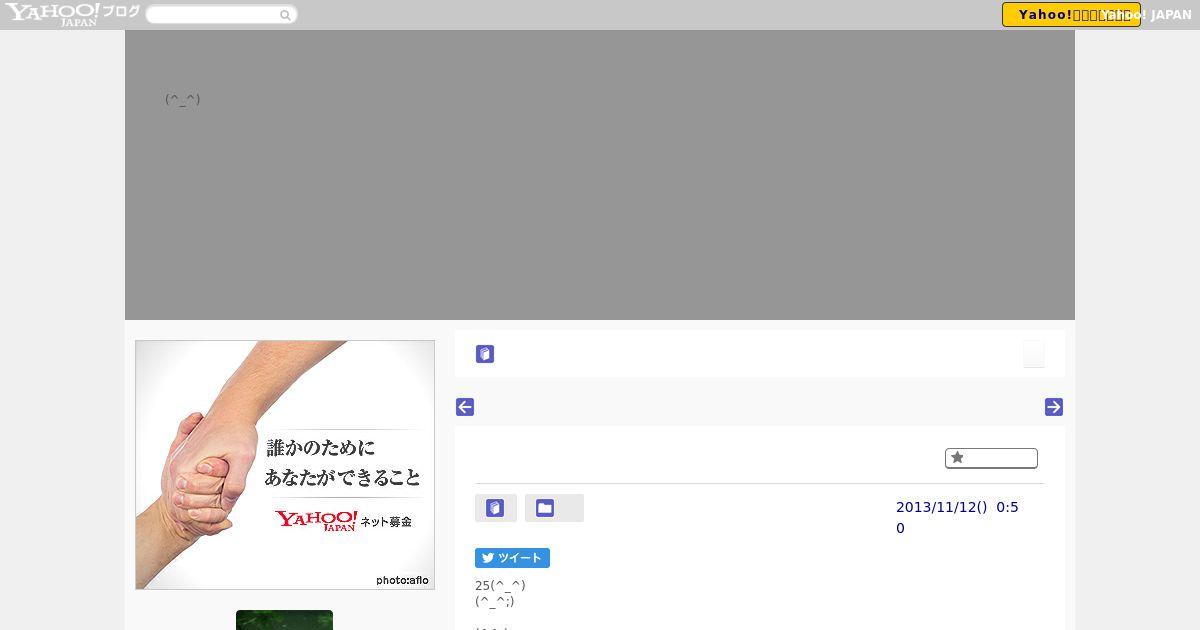Open the Yahoo! JAPAN link
Image resolution: width=1200 pixels, height=630 pixels.
1147,15
